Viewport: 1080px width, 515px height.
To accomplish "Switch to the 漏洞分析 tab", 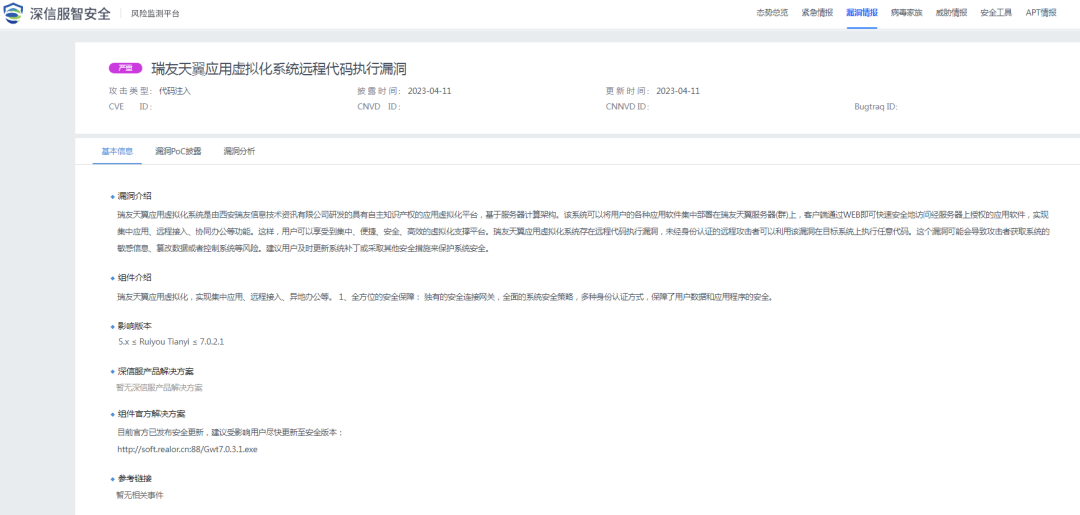I will pos(239,151).
